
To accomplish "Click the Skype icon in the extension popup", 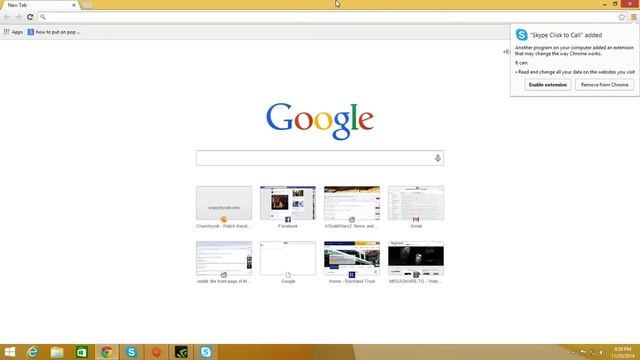I will click(521, 35).
